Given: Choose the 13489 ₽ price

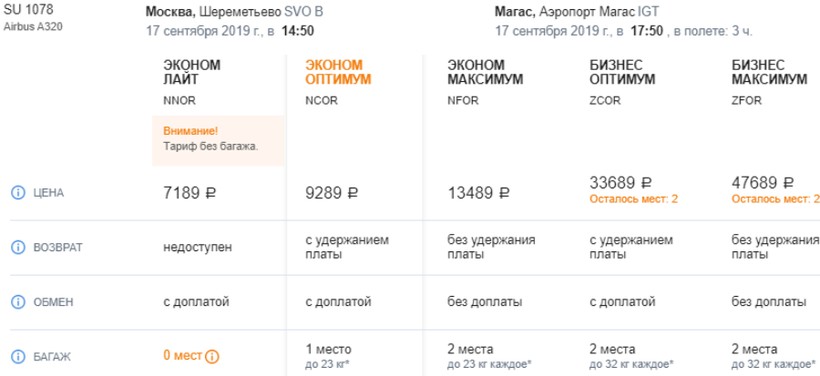Looking at the screenshot, I should (479, 193).
